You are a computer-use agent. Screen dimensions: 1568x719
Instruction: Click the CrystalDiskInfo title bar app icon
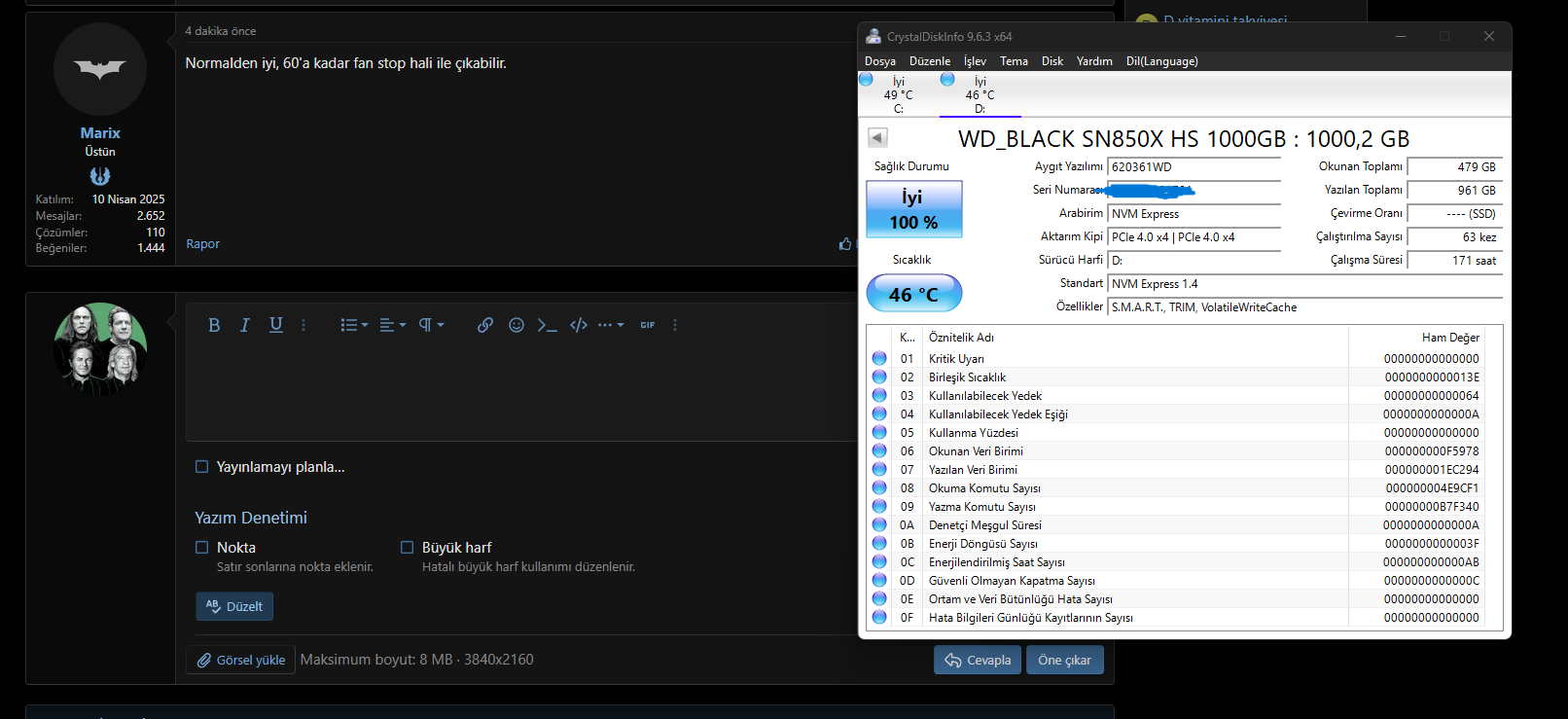[873, 36]
